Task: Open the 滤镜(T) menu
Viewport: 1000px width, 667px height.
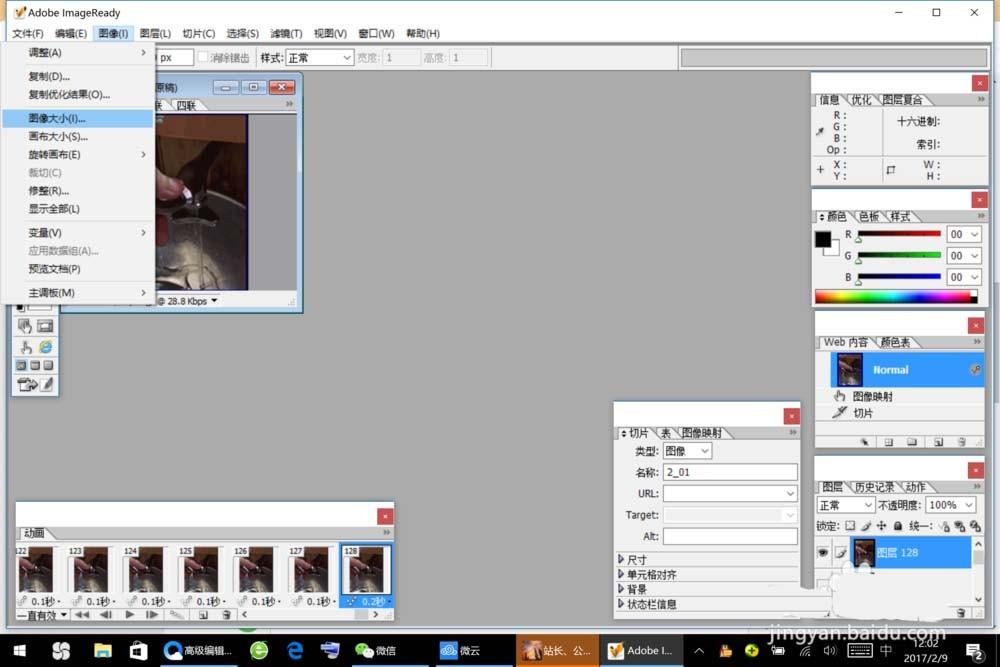Action: point(286,34)
